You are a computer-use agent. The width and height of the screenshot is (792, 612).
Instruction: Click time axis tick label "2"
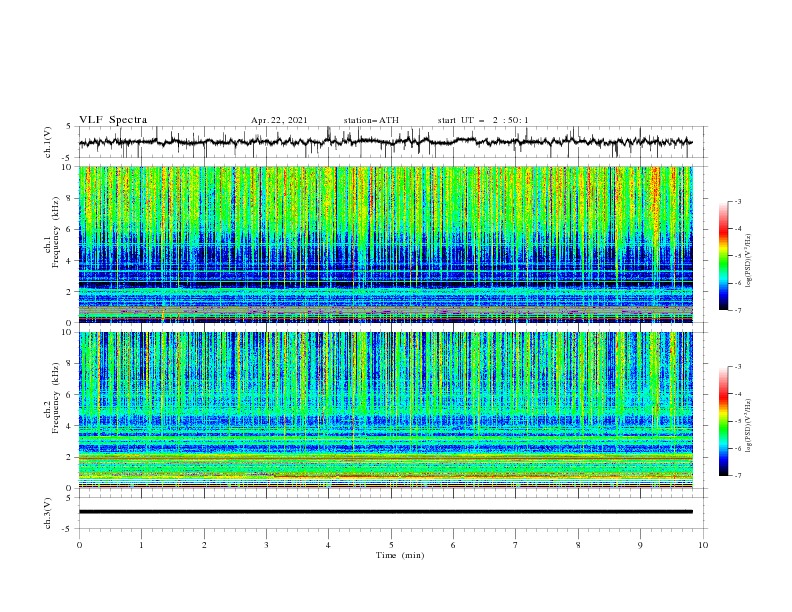[204, 545]
